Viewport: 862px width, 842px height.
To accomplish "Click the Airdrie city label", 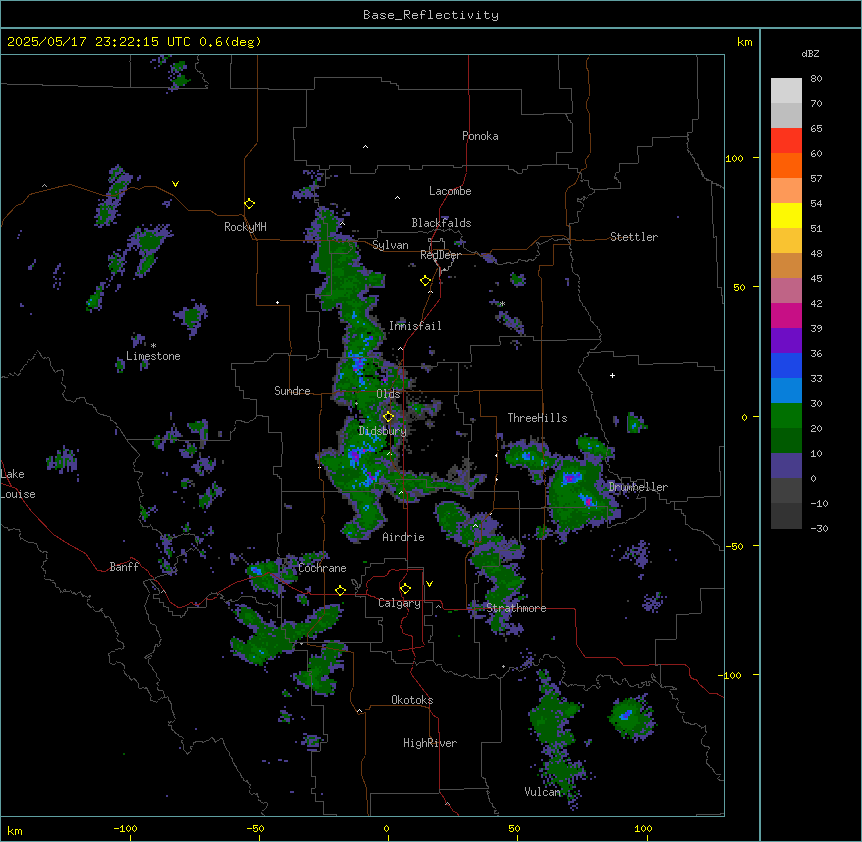I will (404, 537).
